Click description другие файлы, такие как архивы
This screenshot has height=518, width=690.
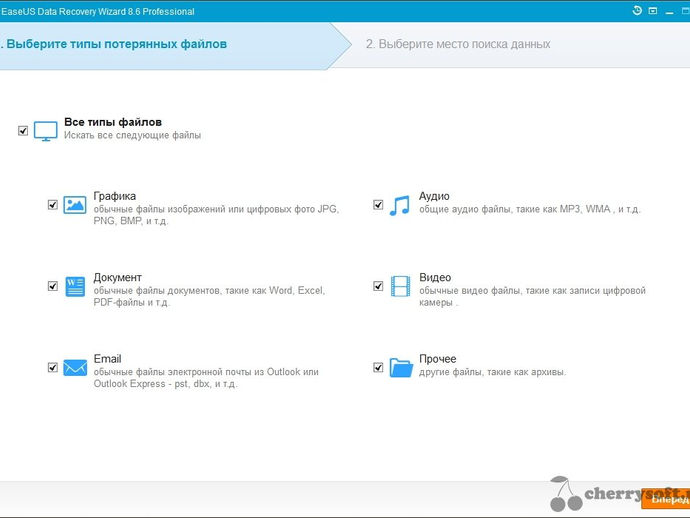[x=492, y=372]
